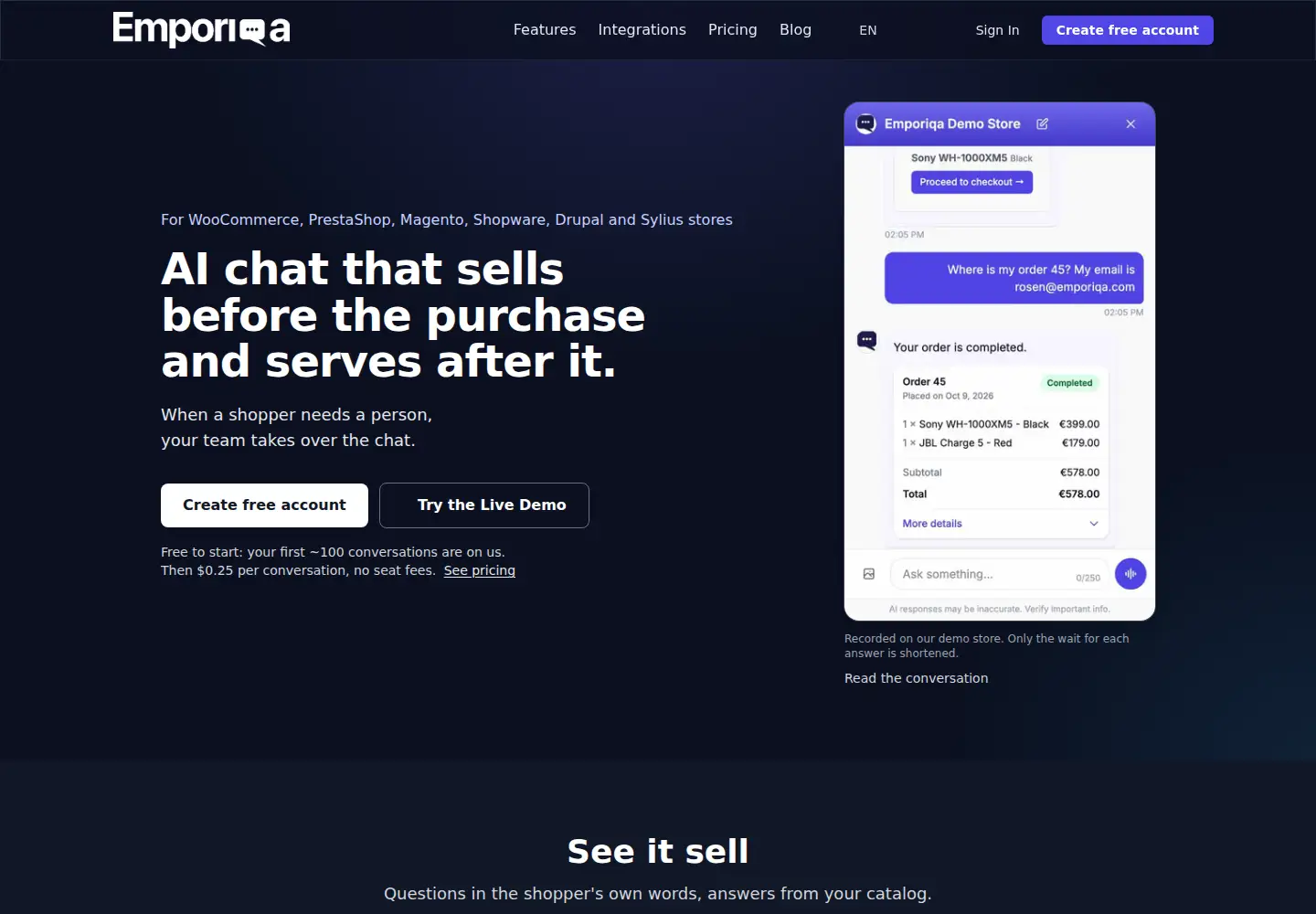Screen dimensions: 1316x914
Task: Click Try the Live Demo button
Action: point(484,505)
